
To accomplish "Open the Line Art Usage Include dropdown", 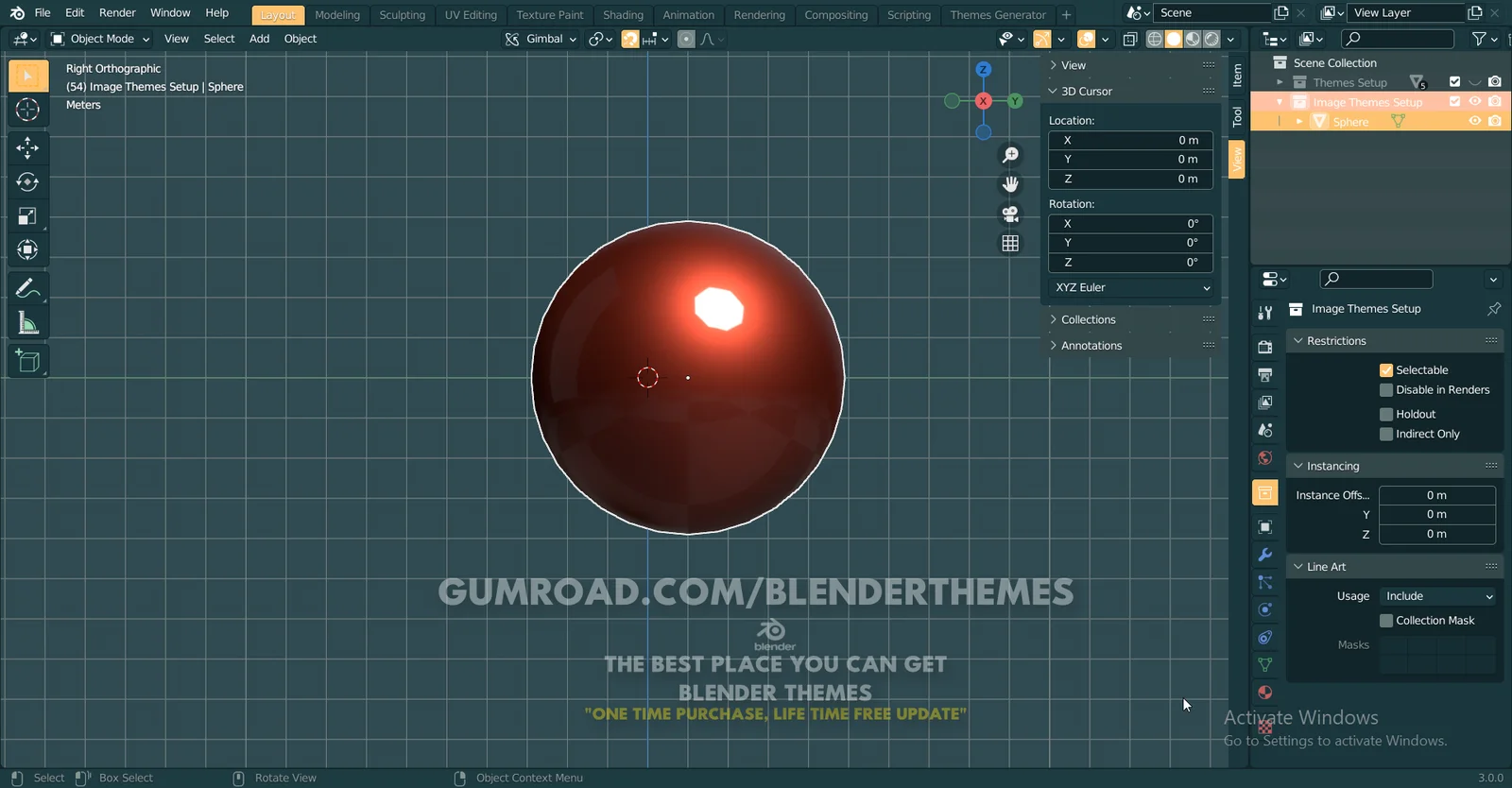I will [1438, 596].
